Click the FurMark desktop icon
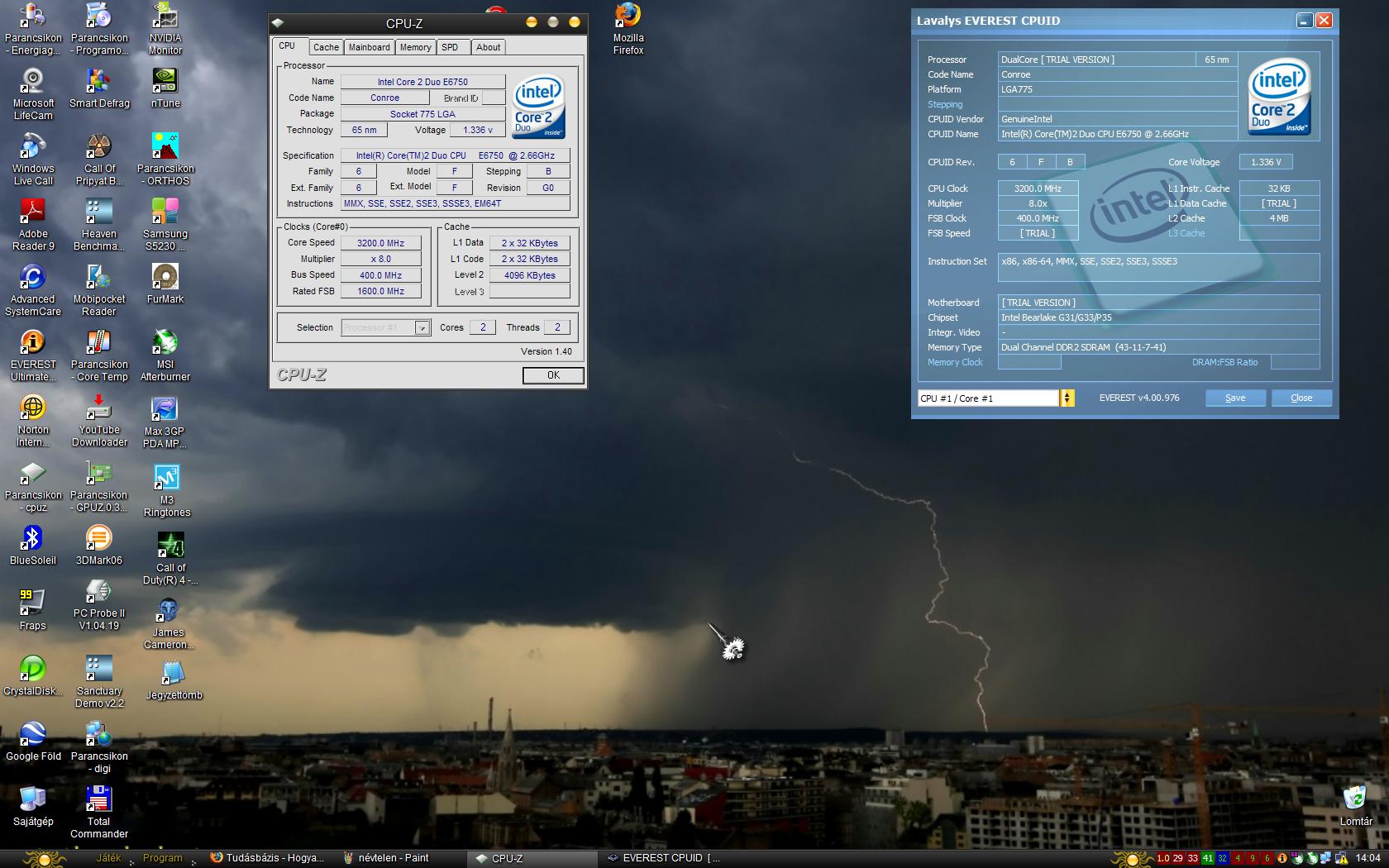Viewport: 1389px width, 868px height. point(165,284)
